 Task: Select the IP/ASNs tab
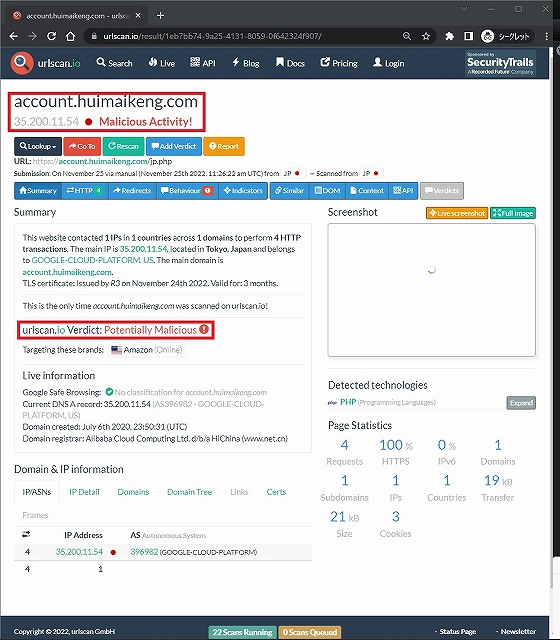[x=37, y=492]
